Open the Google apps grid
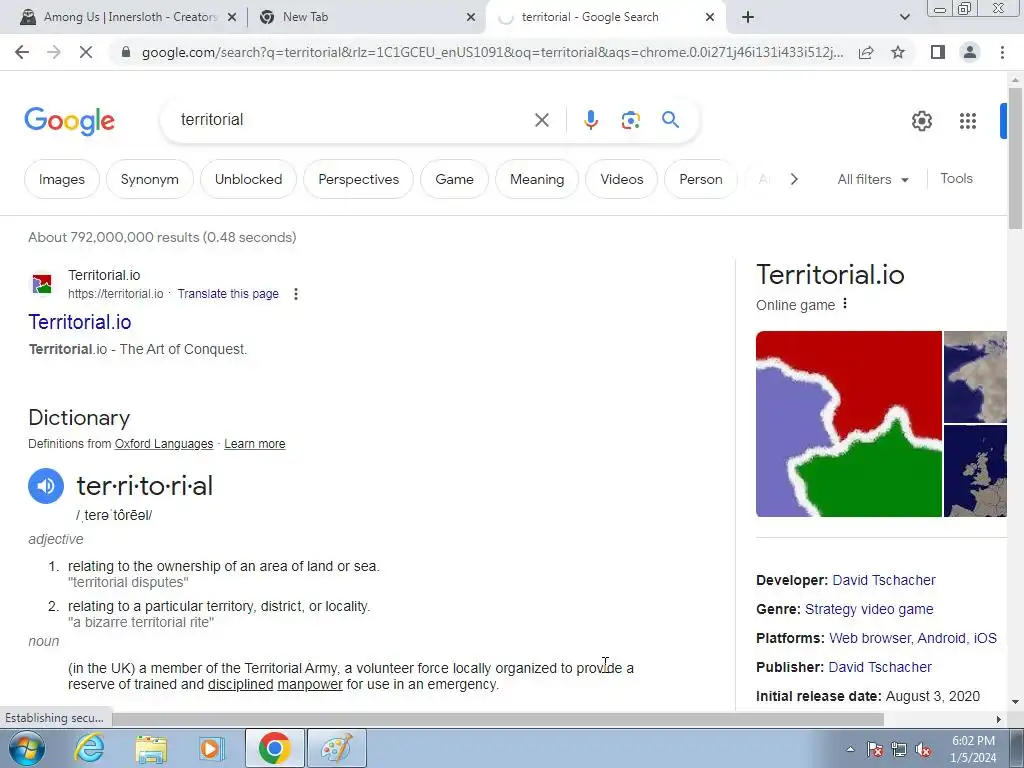1024x768 pixels. 968,121
